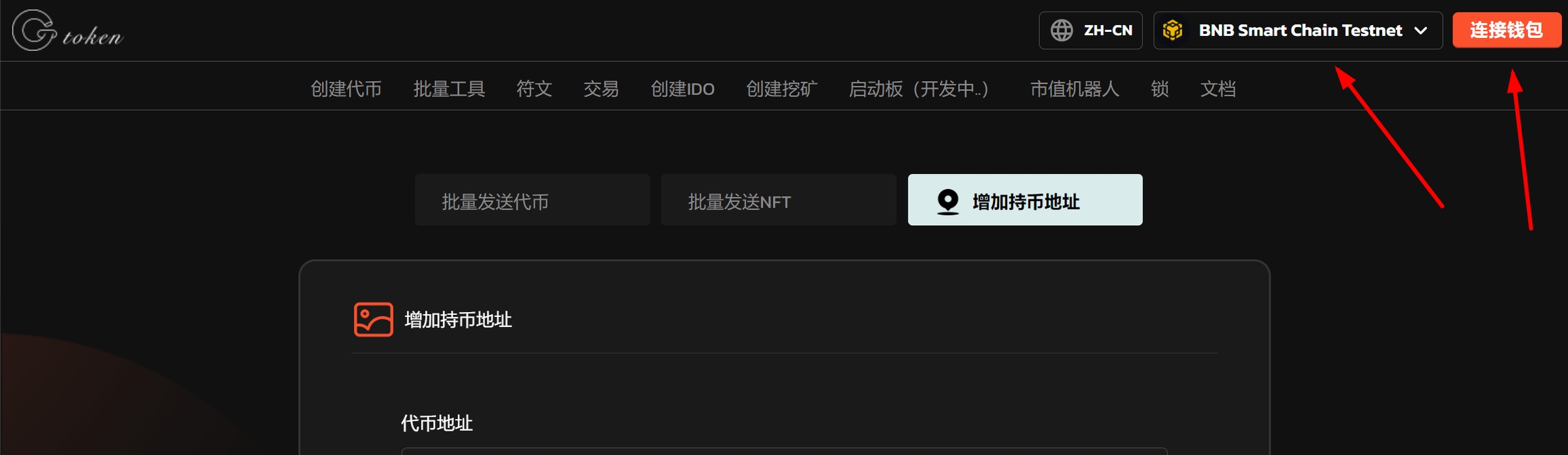Open the 创建IDO menu item
The image size is (1568, 455).
coord(683,89)
